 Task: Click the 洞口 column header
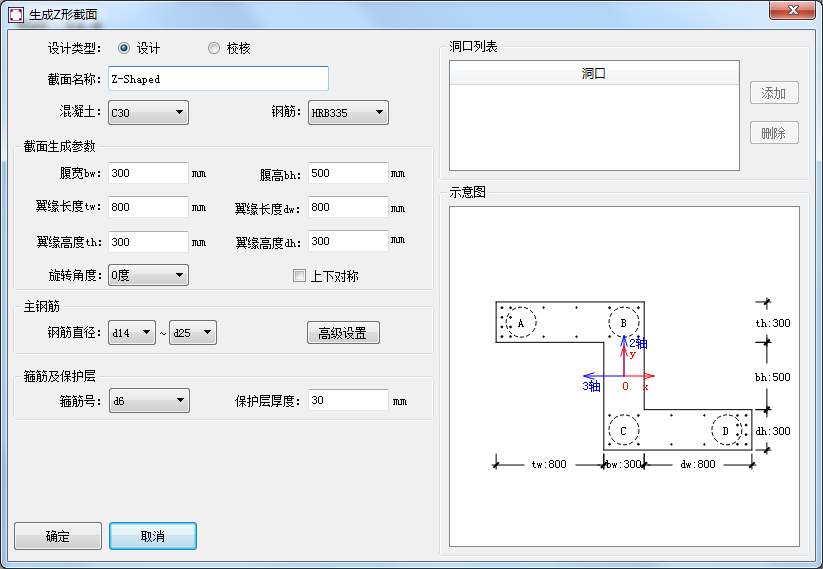[594, 74]
